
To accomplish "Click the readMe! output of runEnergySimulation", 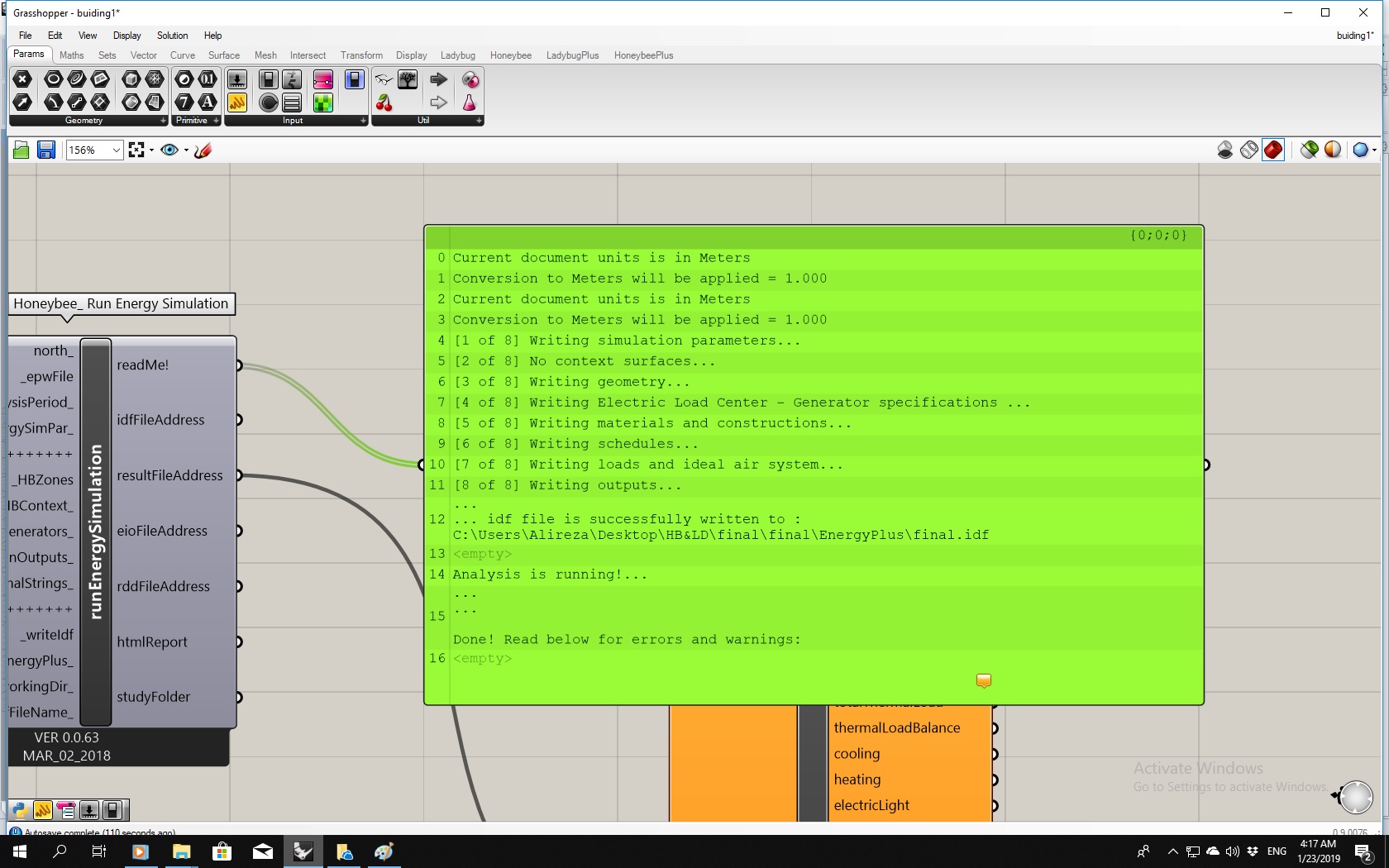I will pos(142,365).
